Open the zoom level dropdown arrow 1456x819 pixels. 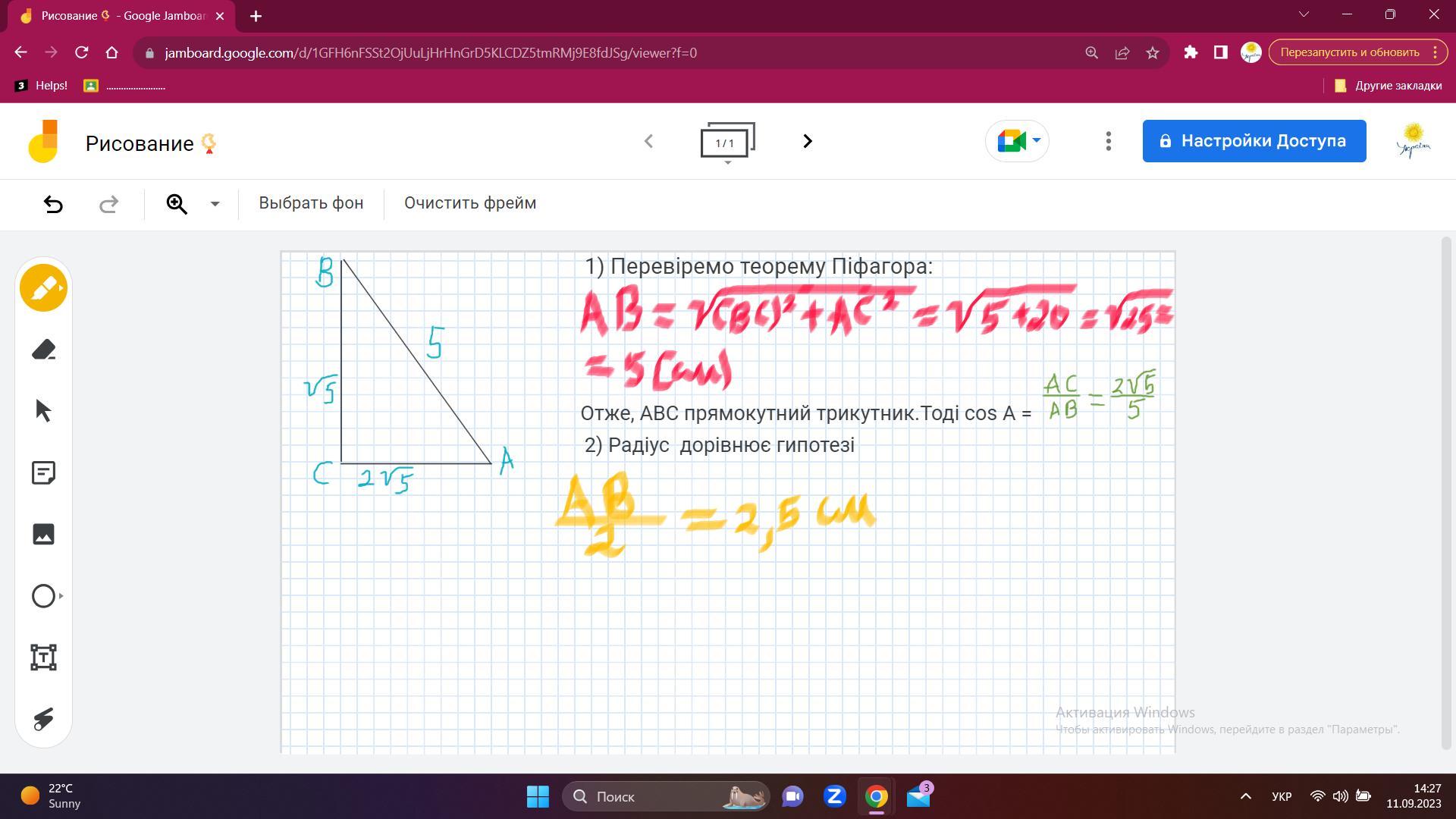[215, 204]
